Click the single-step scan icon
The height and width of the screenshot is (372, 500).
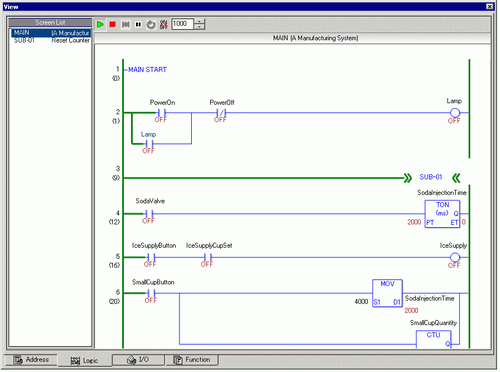[126, 25]
